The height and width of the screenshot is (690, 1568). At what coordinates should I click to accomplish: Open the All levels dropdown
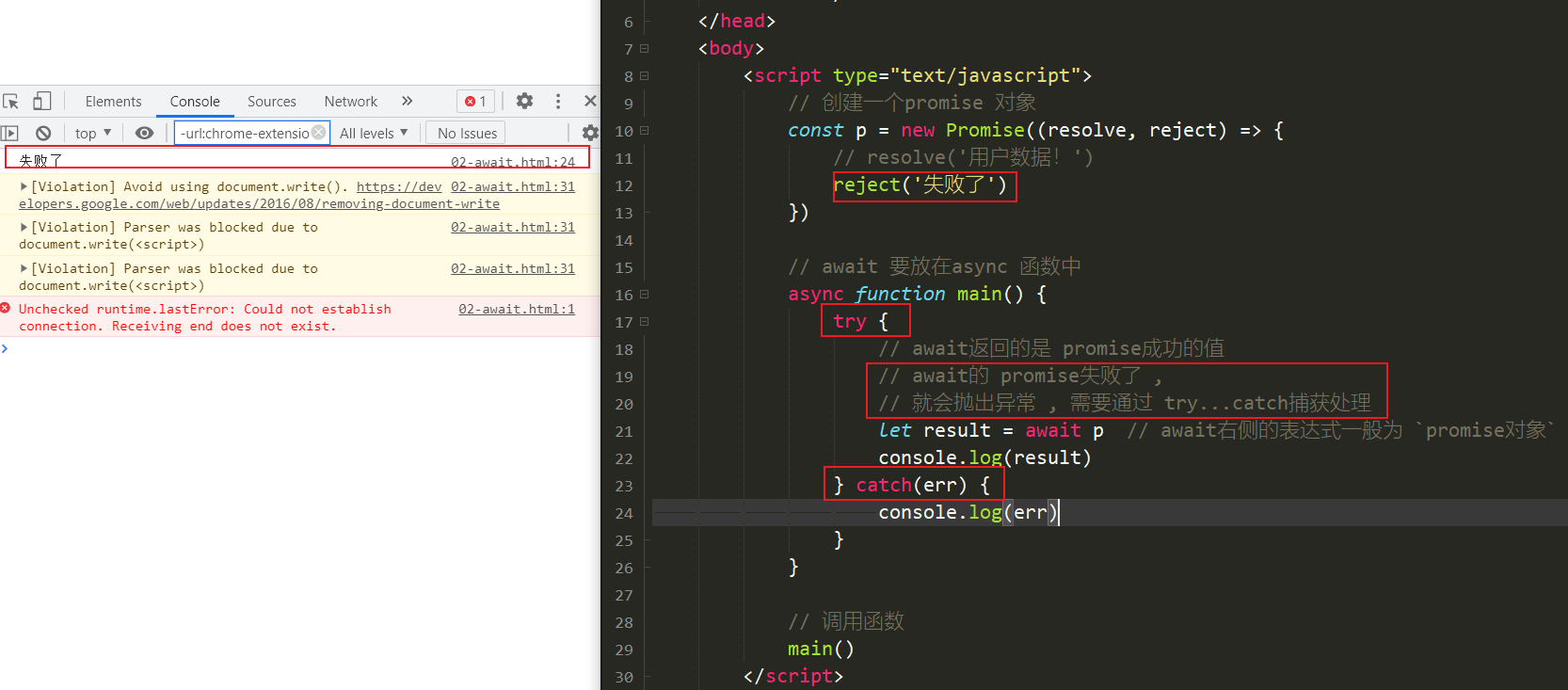pos(374,133)
